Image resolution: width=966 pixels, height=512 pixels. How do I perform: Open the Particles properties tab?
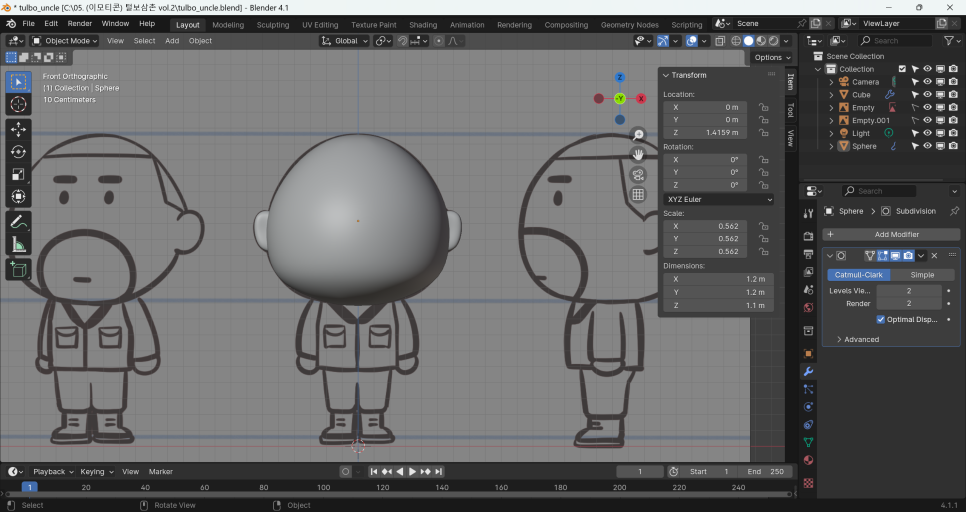[808, 389]
